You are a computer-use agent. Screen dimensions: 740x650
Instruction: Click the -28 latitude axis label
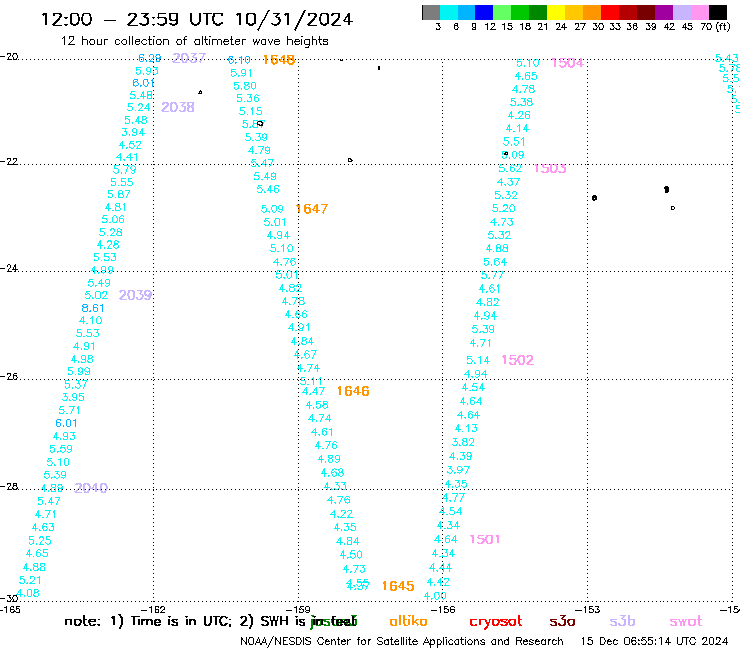click(x=9, y=486)
